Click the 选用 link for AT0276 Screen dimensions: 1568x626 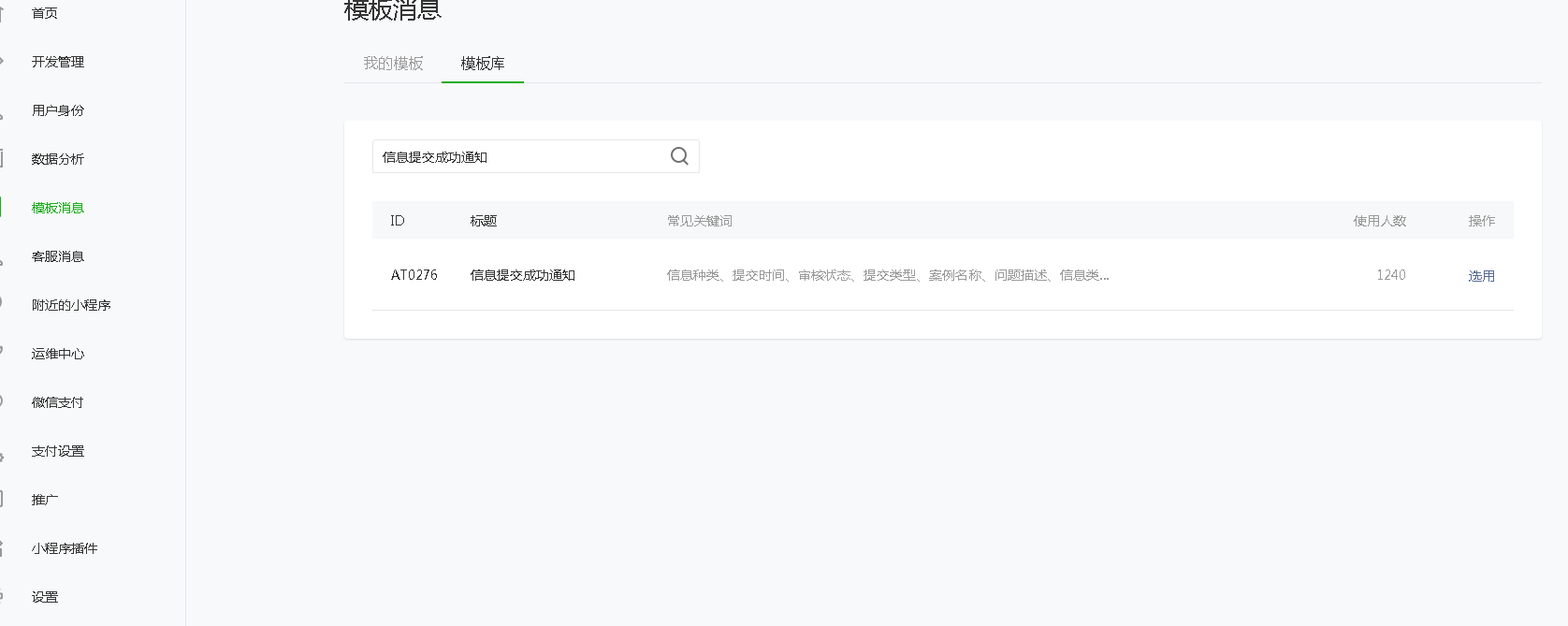point(1481,276)
